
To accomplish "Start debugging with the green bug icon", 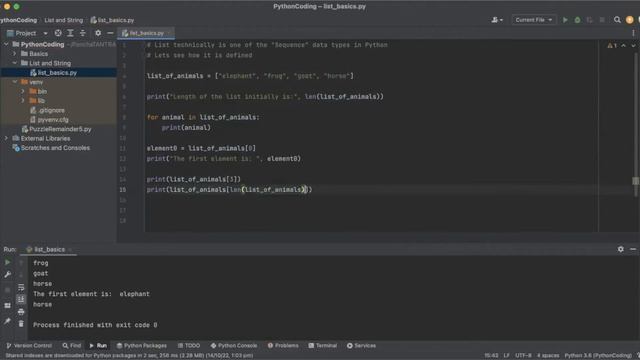I will (x=577, y=20).
